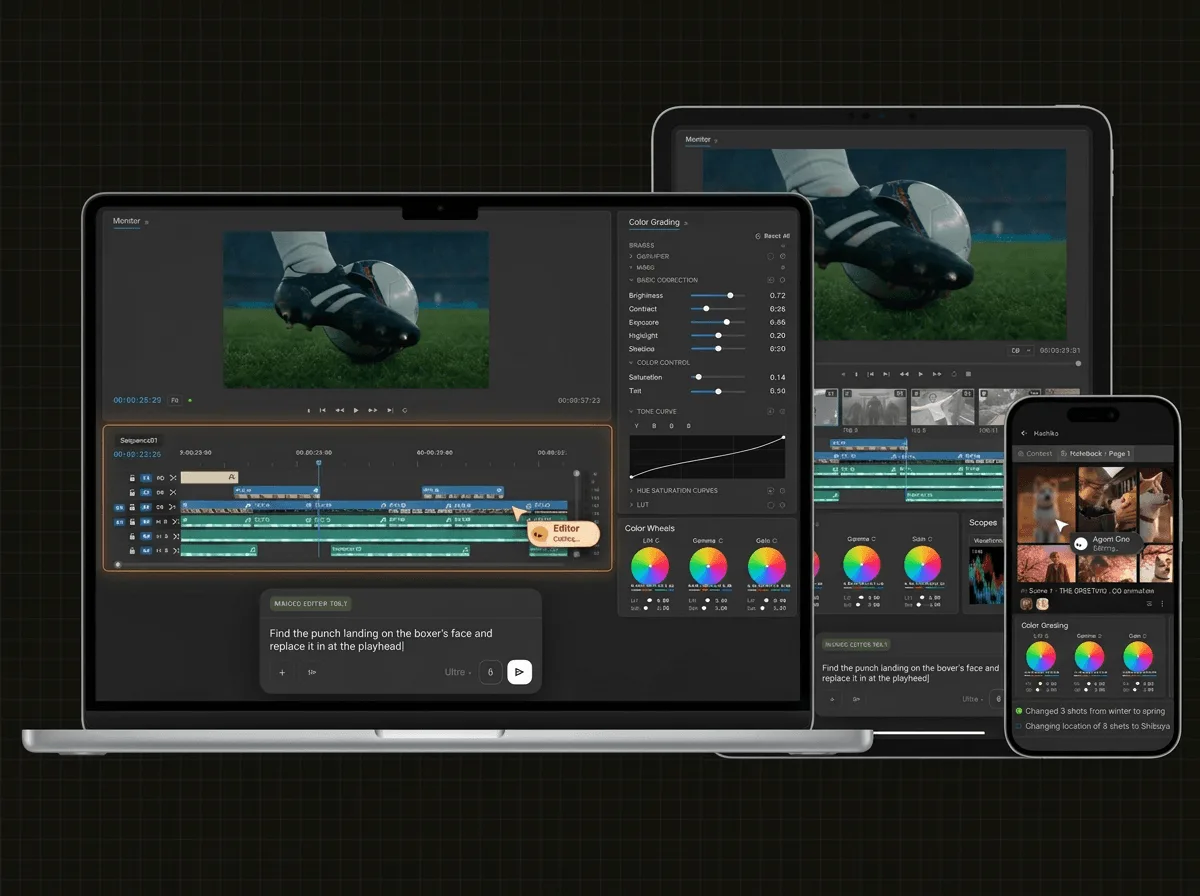The width and height of the screenshot is (1200, 896).
Task: Select the Y channel in Tone Curve
Action: tap(637, 426)
